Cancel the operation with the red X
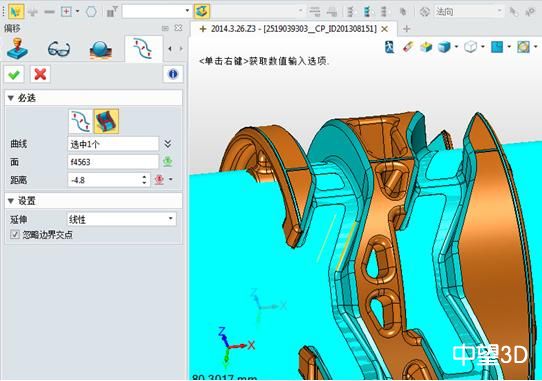Image resolution: width=542 pixels, height=381 pixels. (x=40, y=74)
